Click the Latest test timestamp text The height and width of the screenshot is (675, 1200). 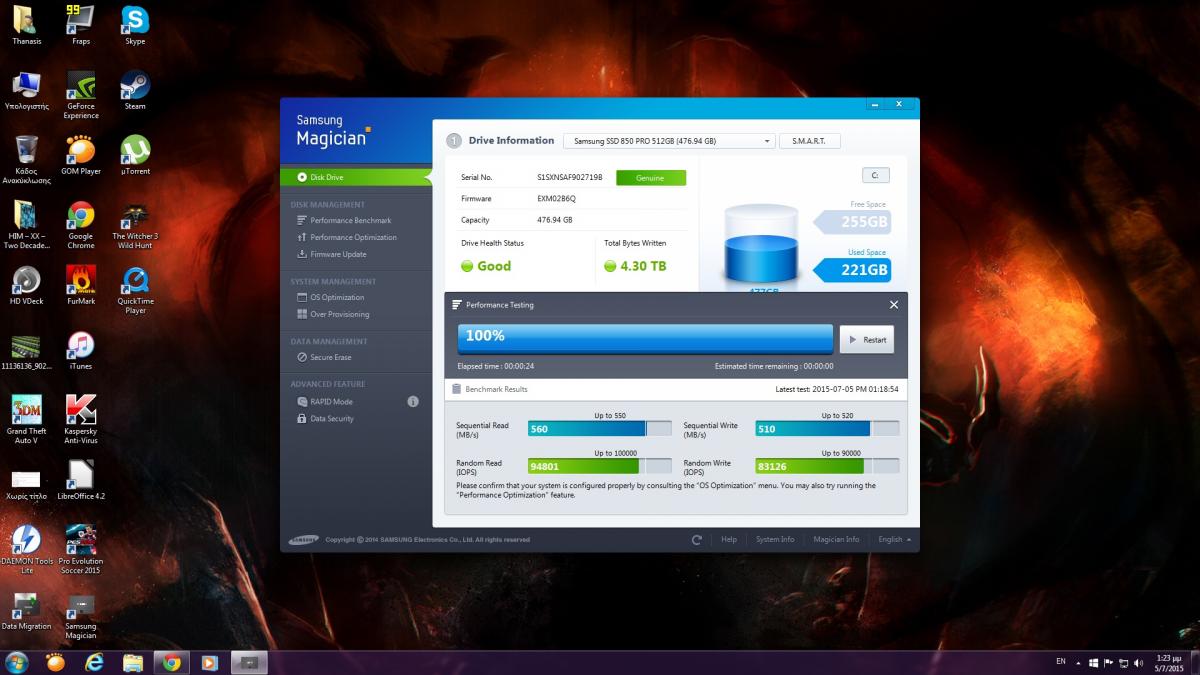tap(837, 389)
